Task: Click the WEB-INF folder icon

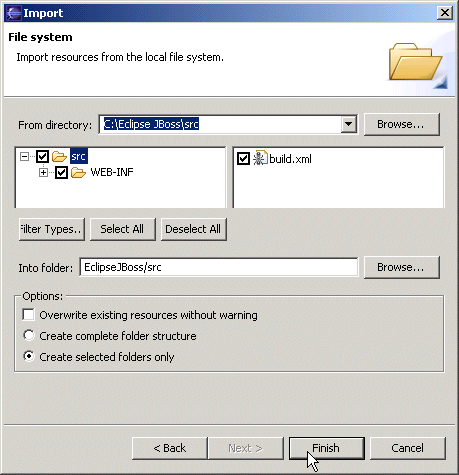Action: click(78, 172)
